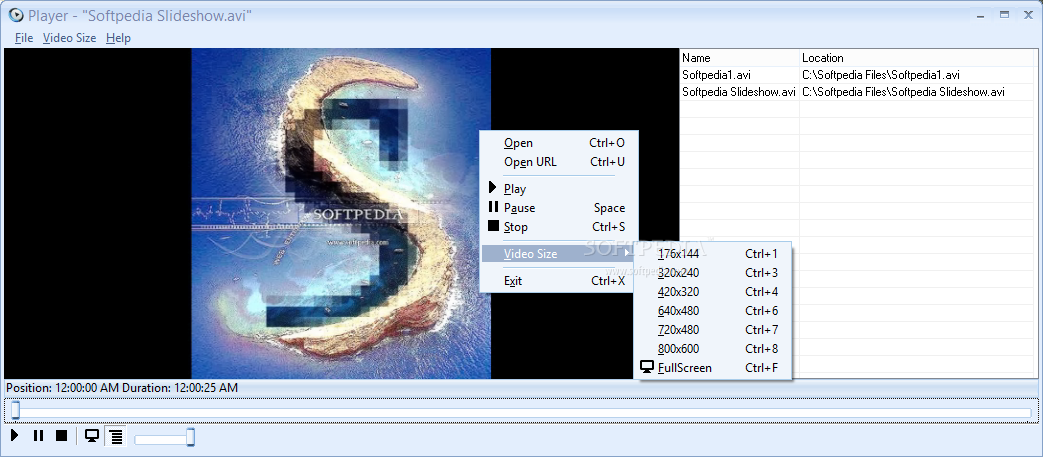This screenshot has height=457, width=1043.
Task: Click the Location column header
Action: [x=918, y=58]
